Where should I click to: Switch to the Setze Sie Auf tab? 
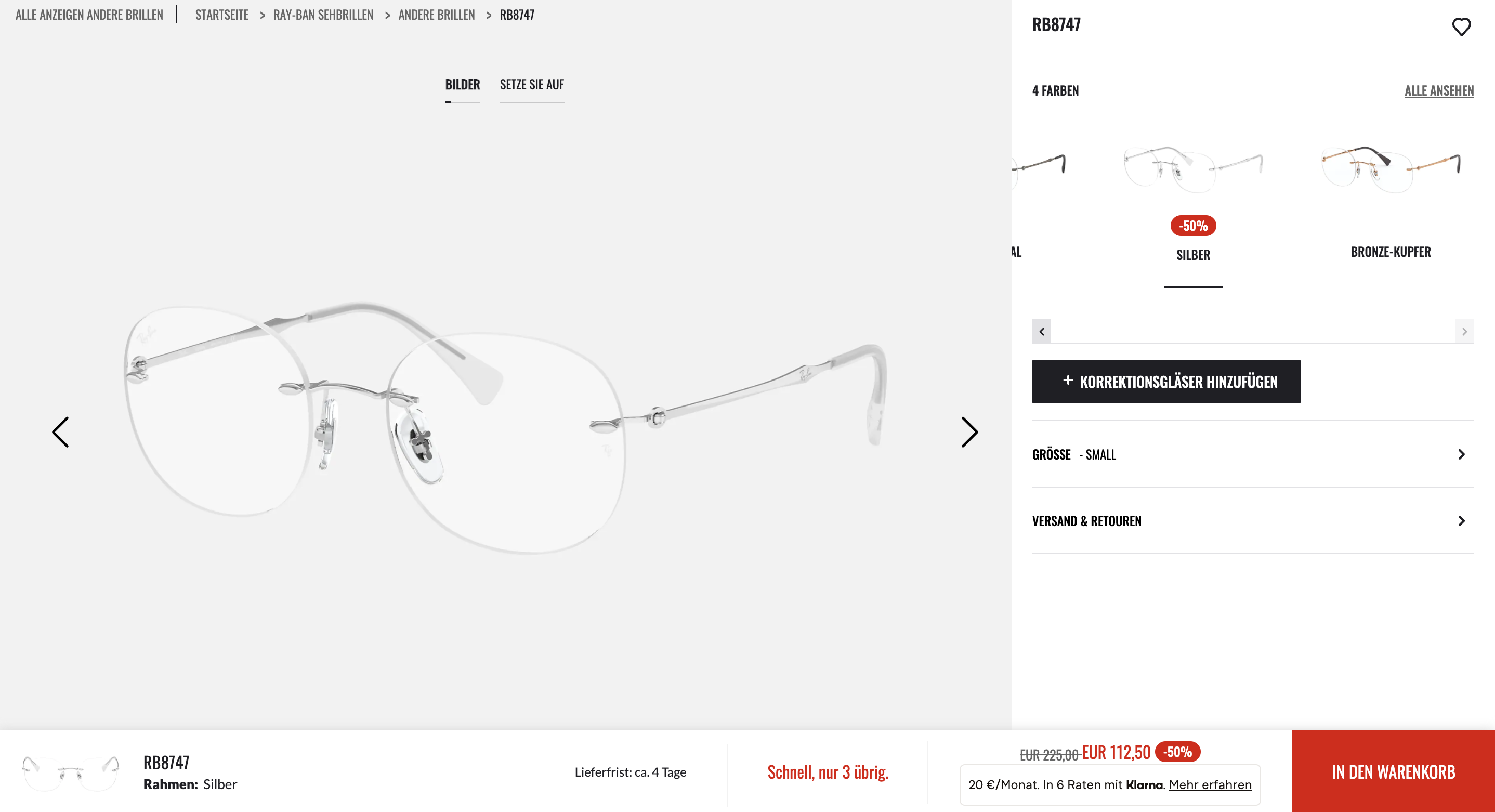(x=532, y=85)
